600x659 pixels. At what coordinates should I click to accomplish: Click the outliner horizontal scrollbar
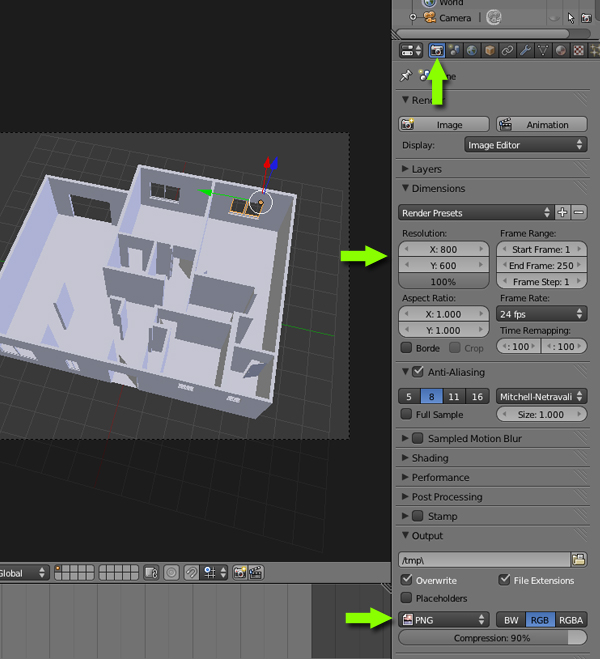click(x=482, y=34)
